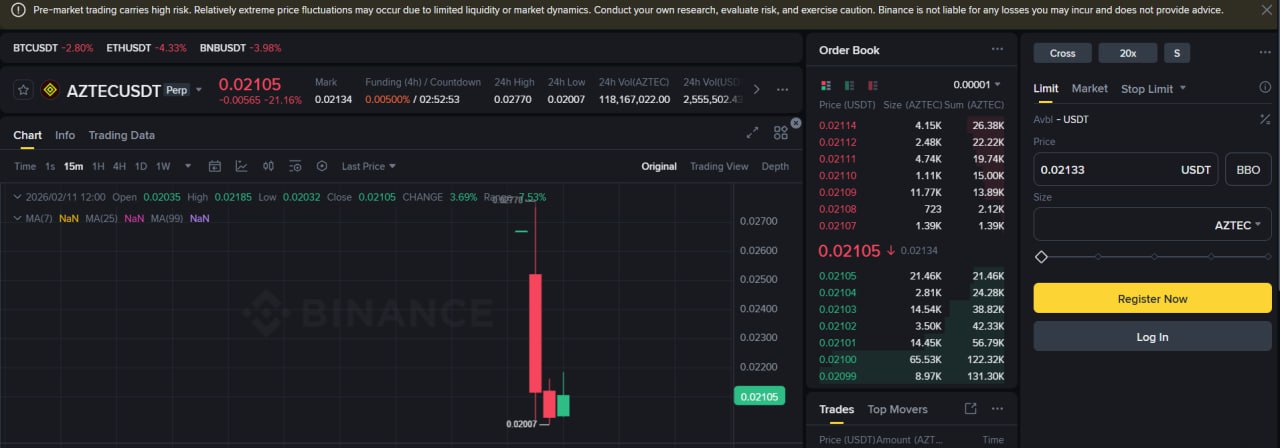Click the Register Now button
Screen dimensions: 1280x448
click(x=1152, y=298)
